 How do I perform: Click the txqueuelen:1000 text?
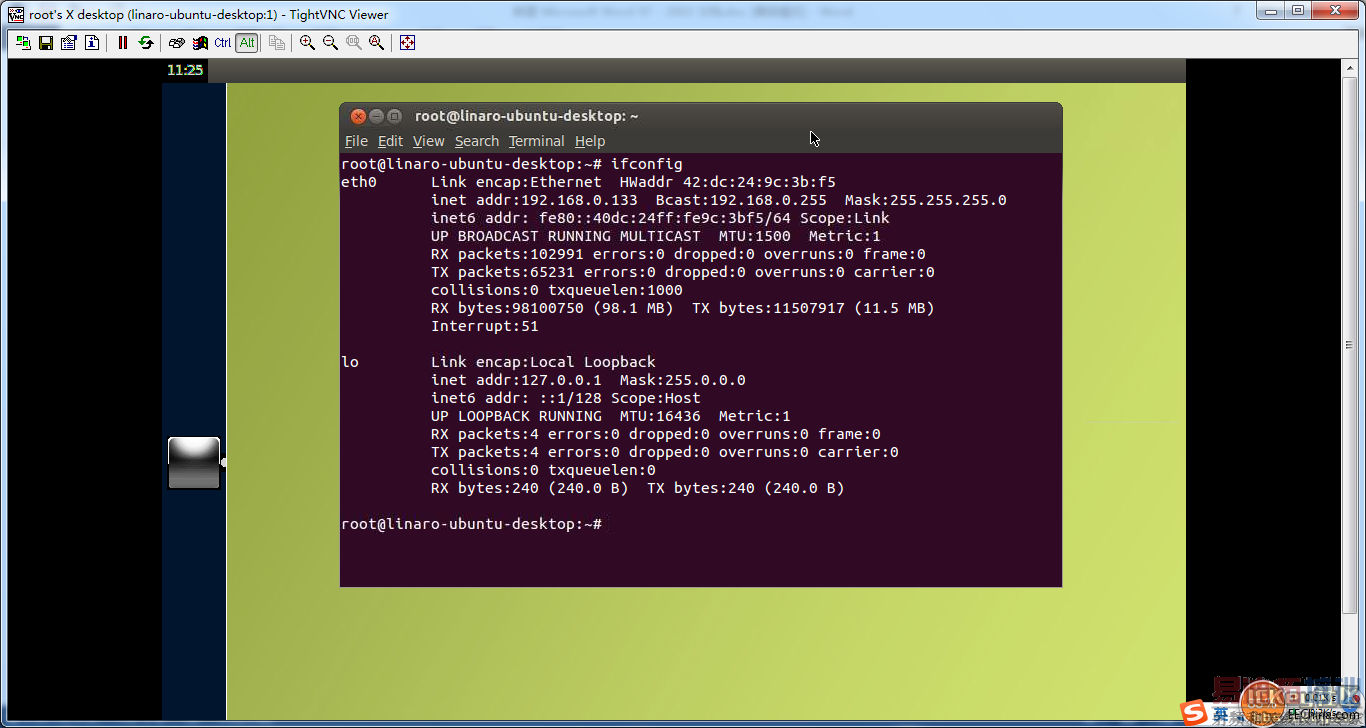tap(616, 290)
